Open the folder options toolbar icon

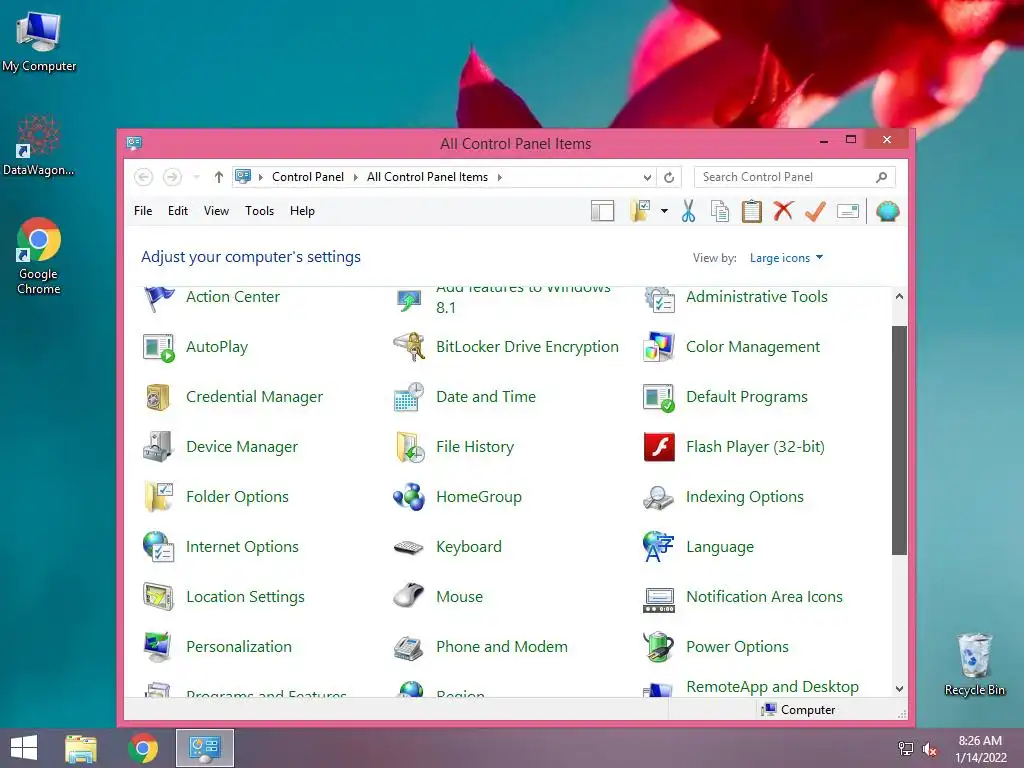click(x=640, y=211)
